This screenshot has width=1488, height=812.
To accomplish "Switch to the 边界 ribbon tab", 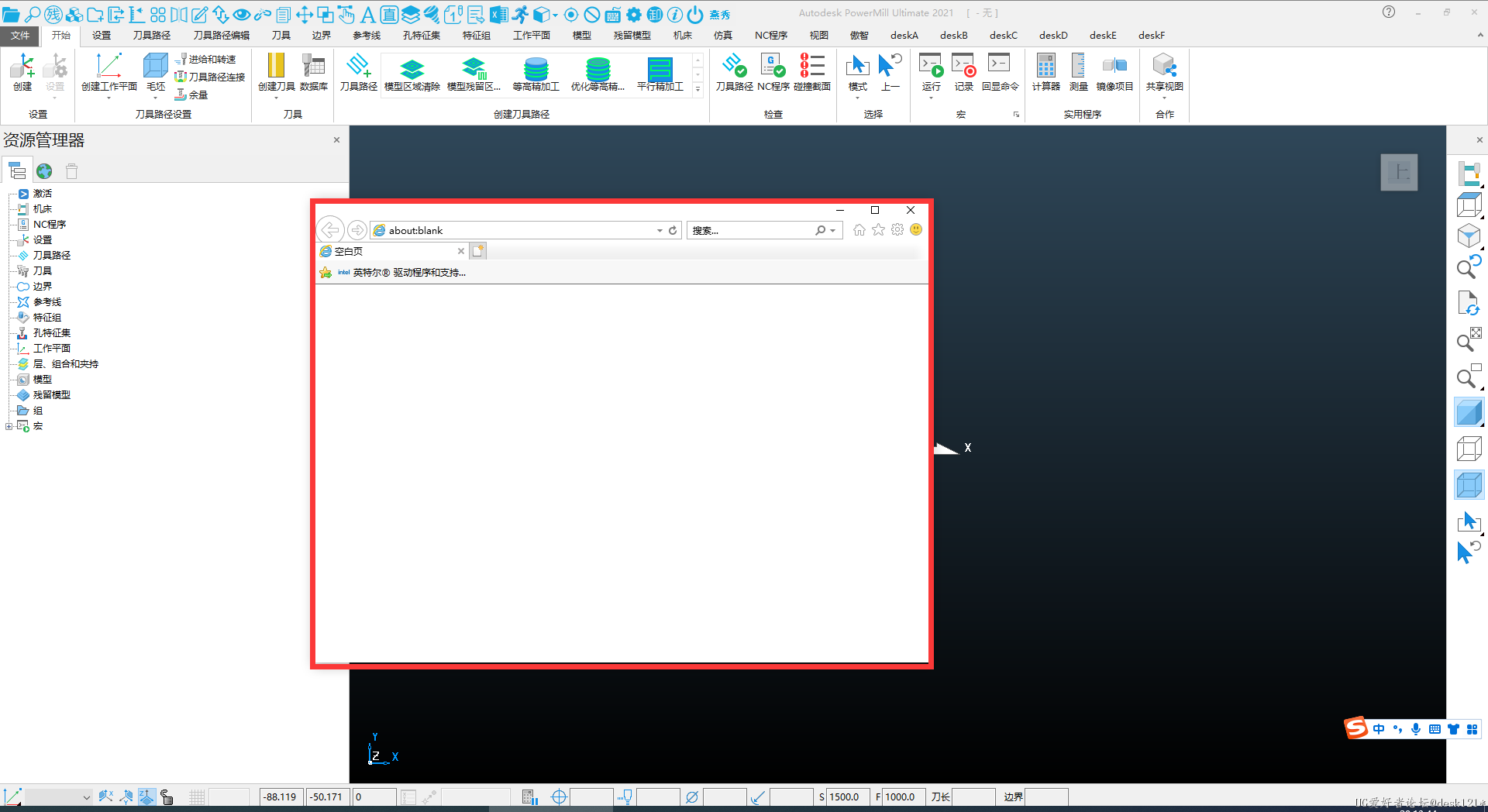I will click(322, 35).
